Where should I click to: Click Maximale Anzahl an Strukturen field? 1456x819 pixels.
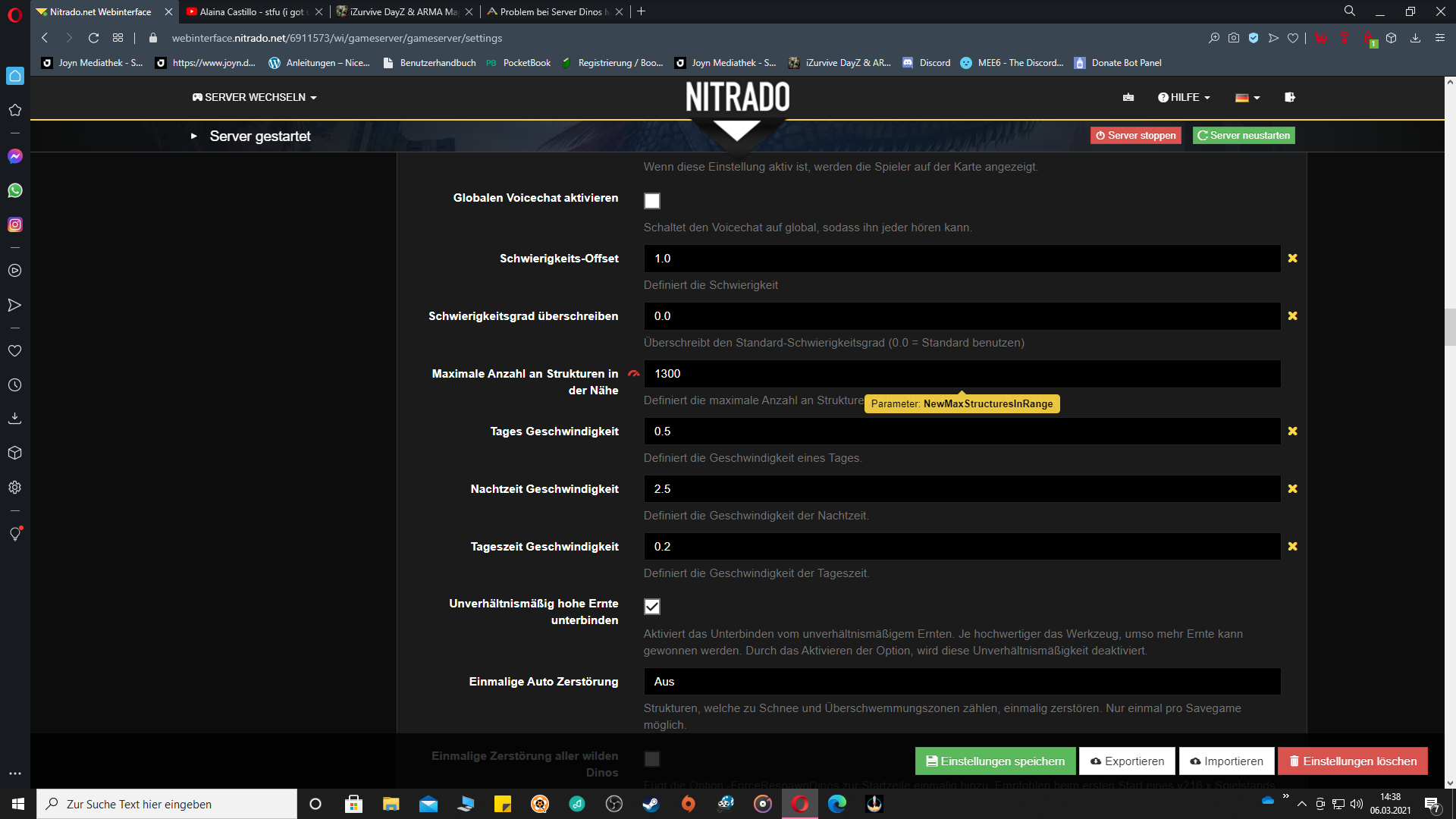pos(962,374)
